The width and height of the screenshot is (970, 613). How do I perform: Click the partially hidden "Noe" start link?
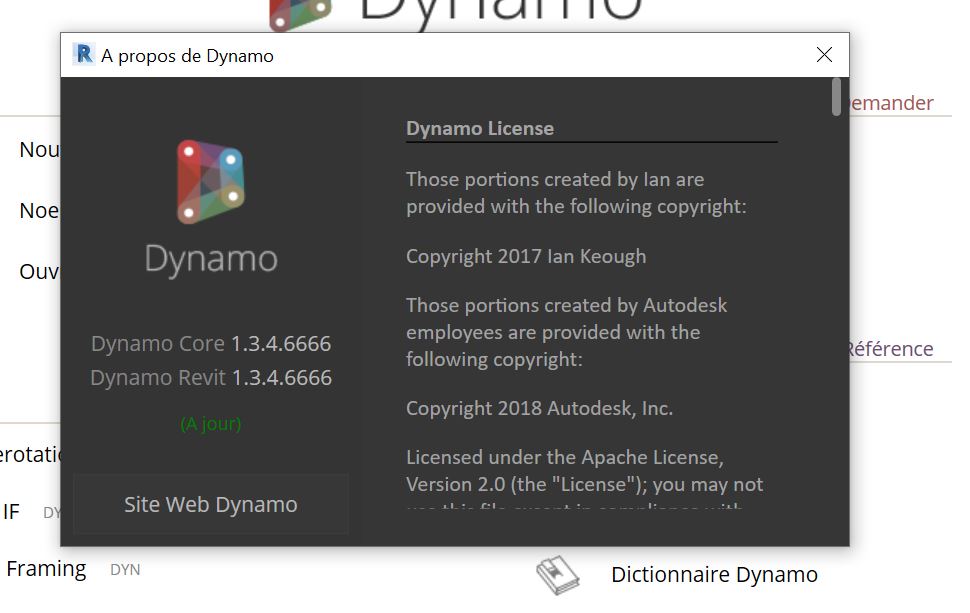(x=40, y=211)
